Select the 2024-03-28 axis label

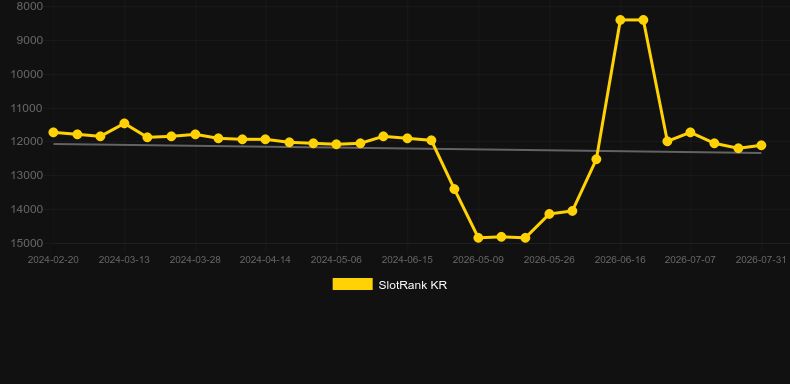point(195,260)
